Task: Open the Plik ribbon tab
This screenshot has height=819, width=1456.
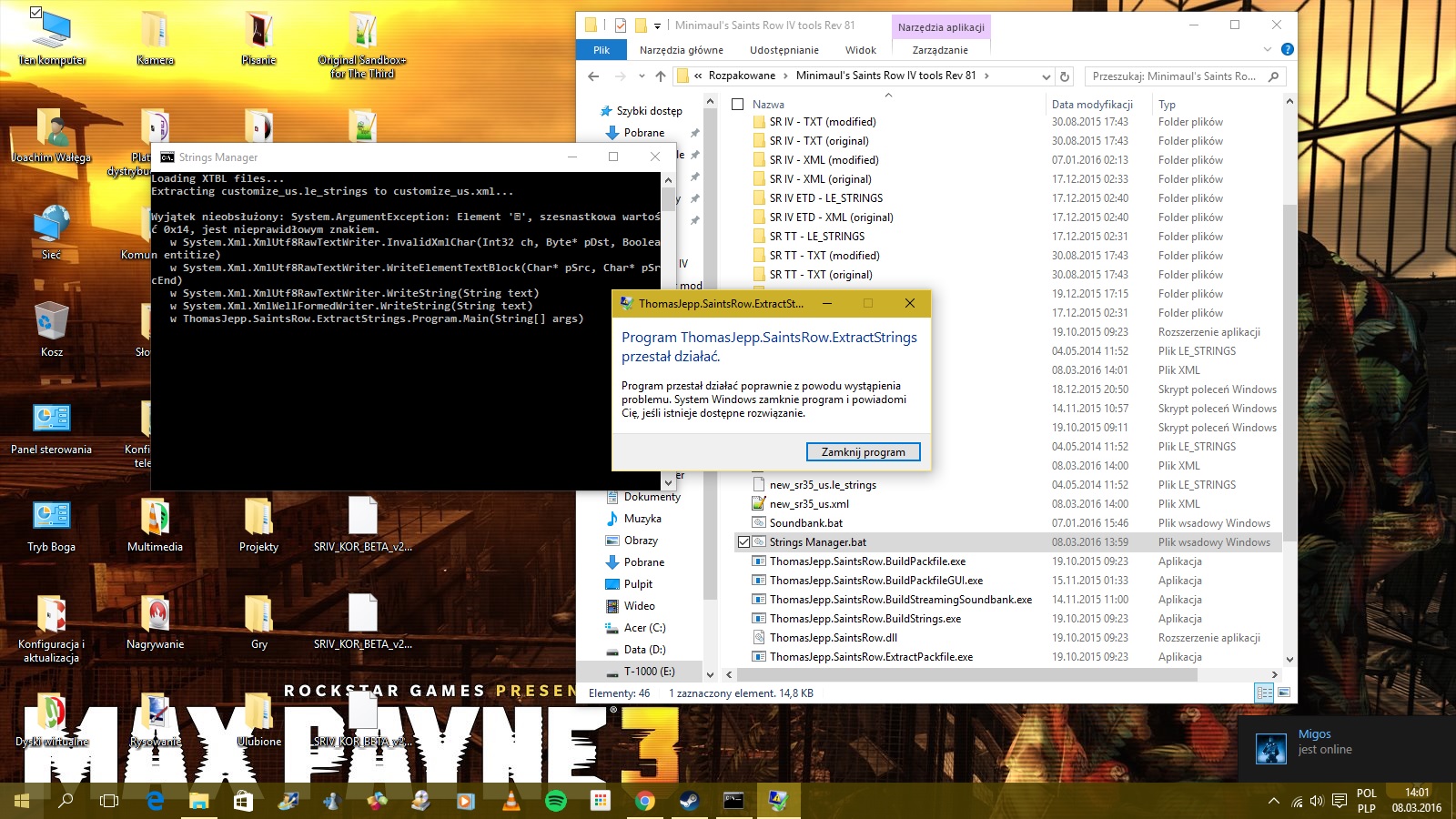Action: click(x=602, y=50)
